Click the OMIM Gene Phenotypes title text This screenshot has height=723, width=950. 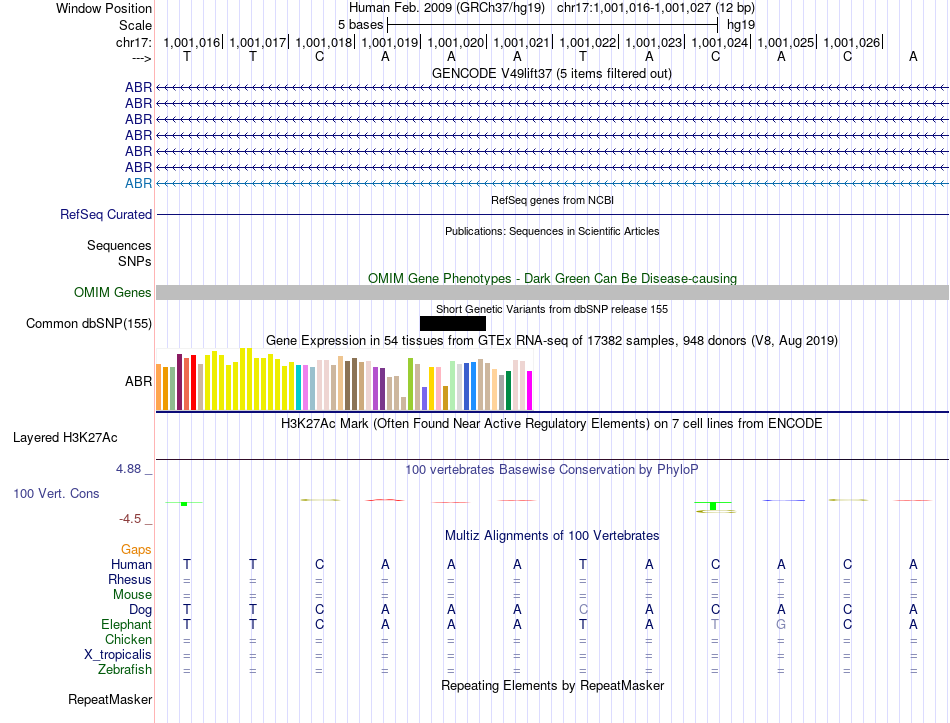pos(552,278)
